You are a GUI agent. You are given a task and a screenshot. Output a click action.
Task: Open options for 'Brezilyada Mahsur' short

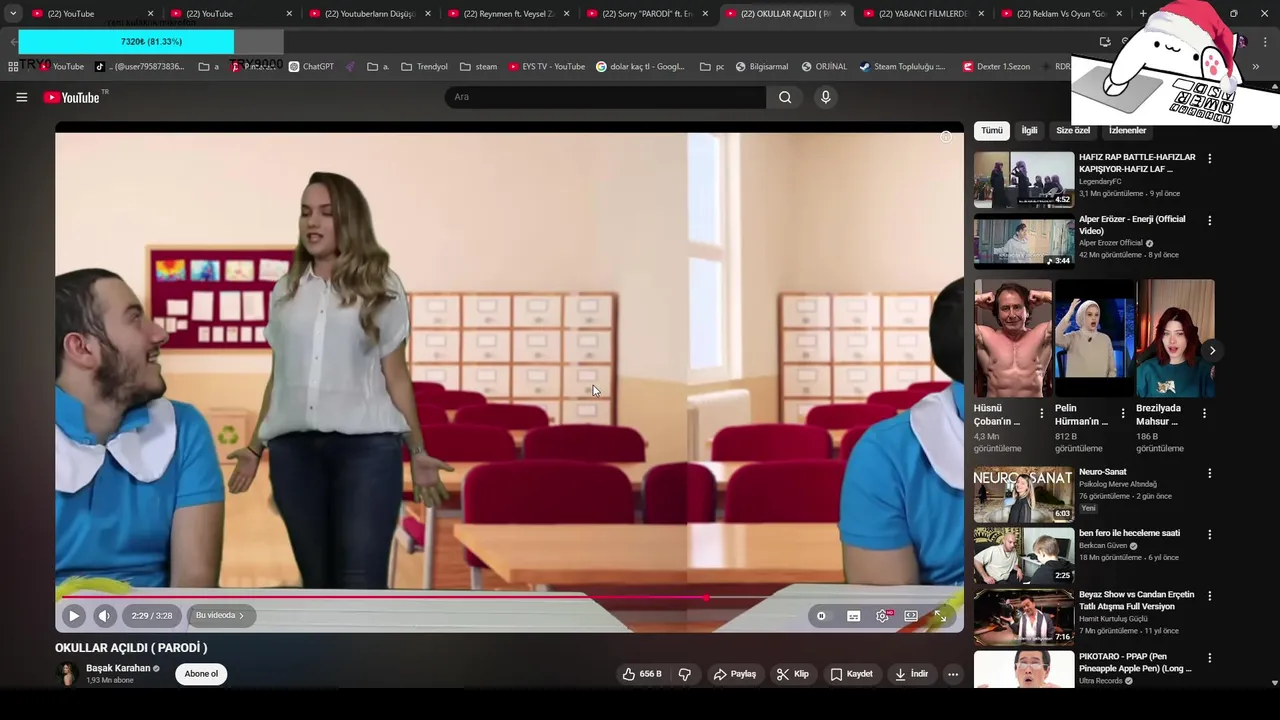pyautogui.click(x=1204, y=413)
